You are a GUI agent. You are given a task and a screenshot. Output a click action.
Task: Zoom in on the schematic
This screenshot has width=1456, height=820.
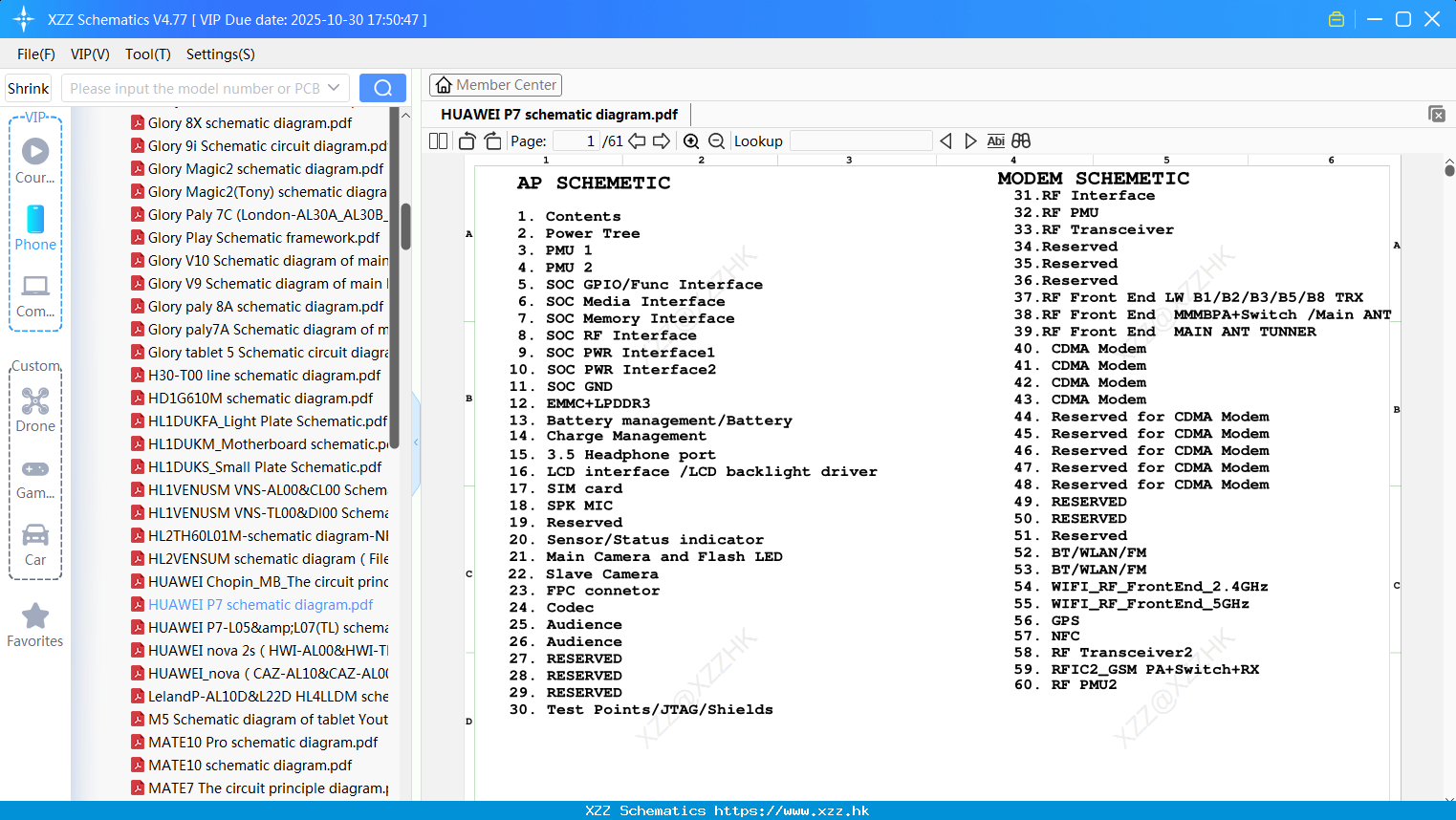(x=691, y=141)
